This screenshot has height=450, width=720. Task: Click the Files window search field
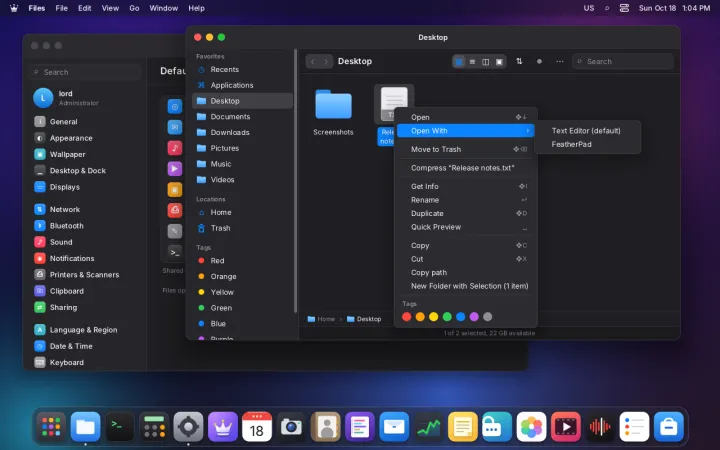point(623,61)
